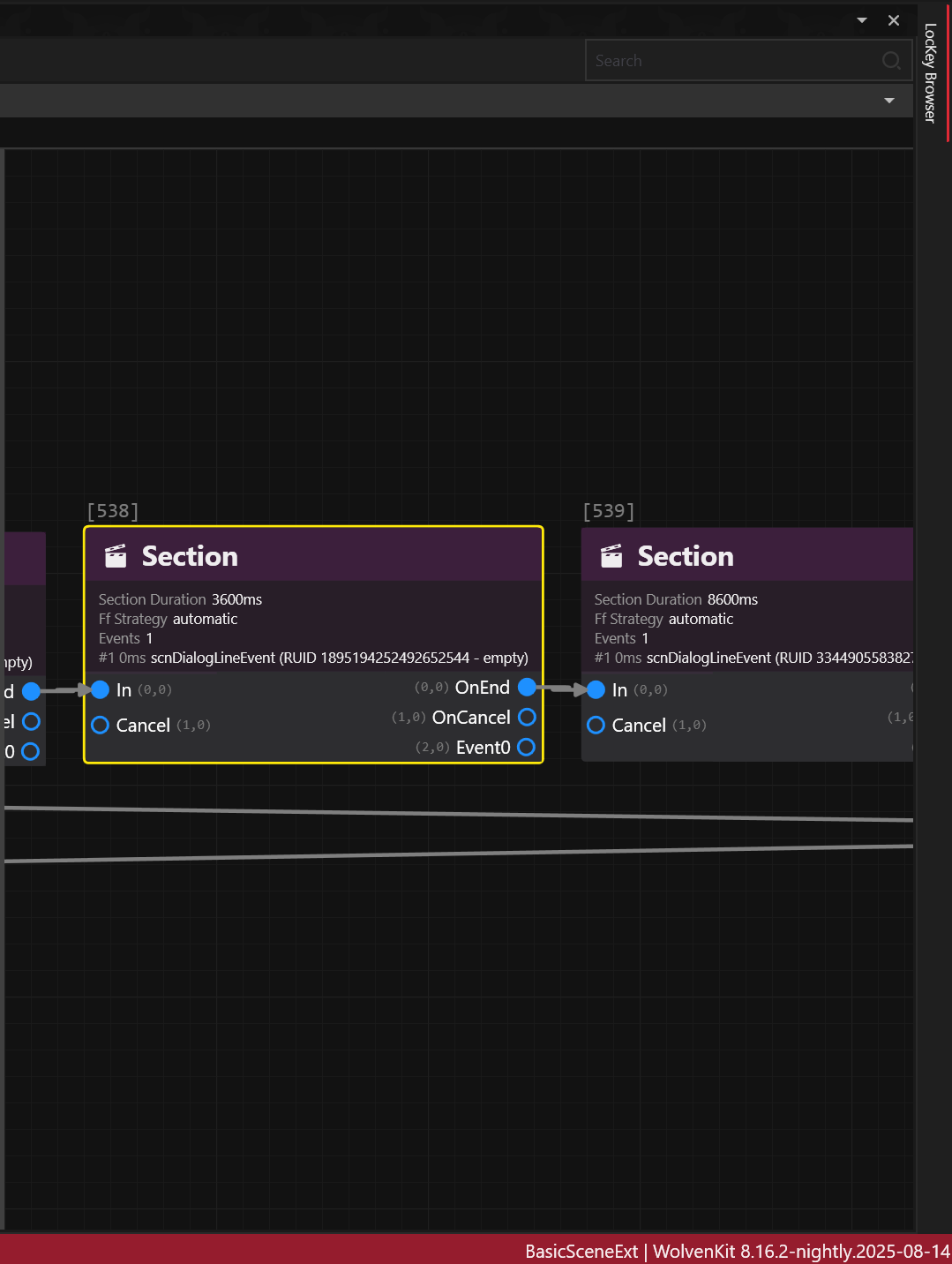
Task: Type in the Search field
Action: 732,61
